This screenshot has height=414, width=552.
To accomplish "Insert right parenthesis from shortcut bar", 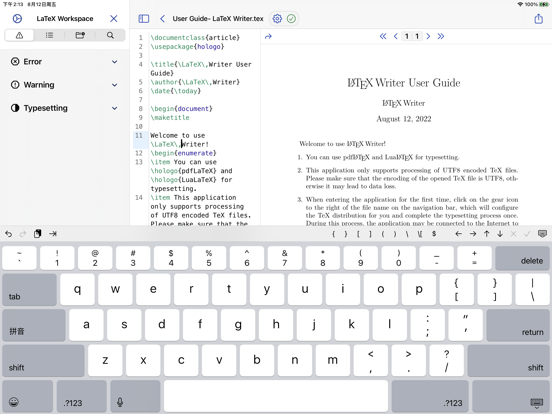I will (x=395, y=234).
